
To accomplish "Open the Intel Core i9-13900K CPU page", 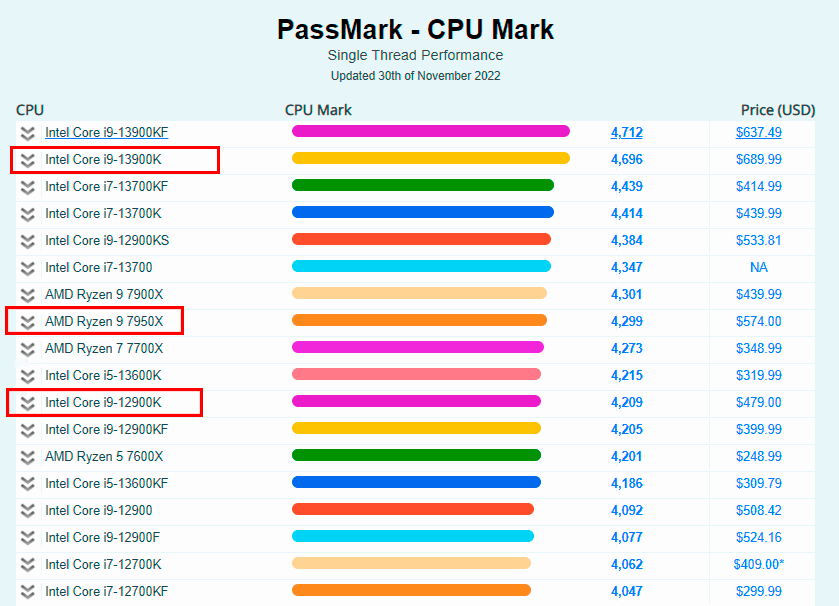I will (x=104, y=158).
